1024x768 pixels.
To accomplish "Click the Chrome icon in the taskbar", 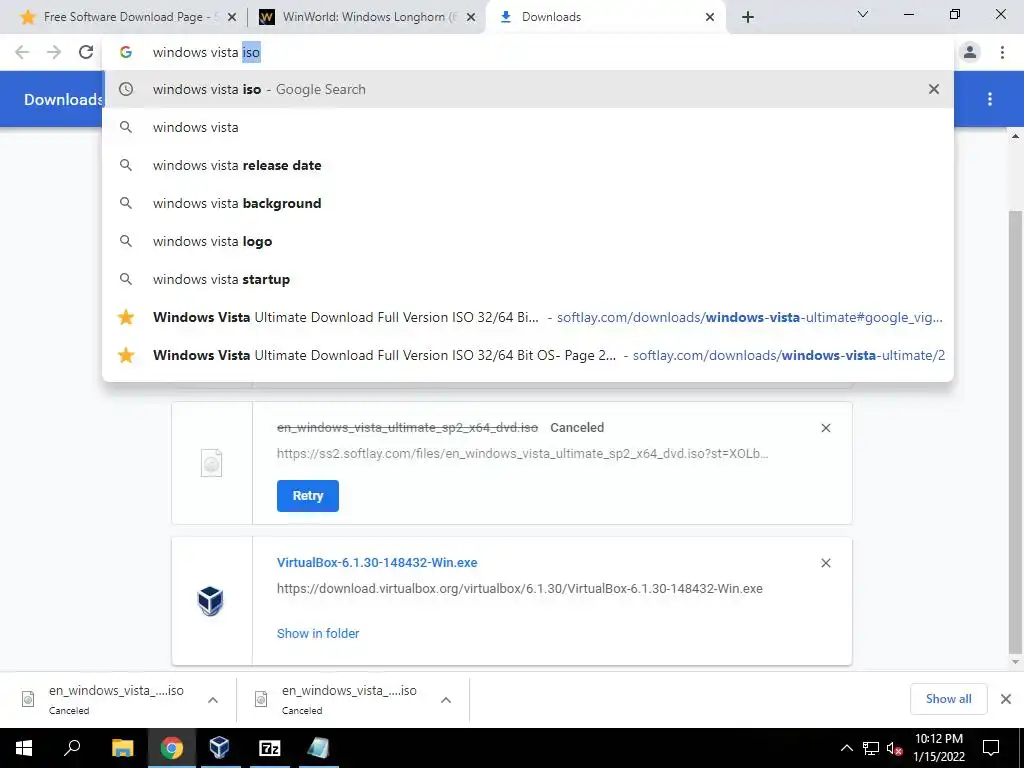I will click(x=172, y=748).
